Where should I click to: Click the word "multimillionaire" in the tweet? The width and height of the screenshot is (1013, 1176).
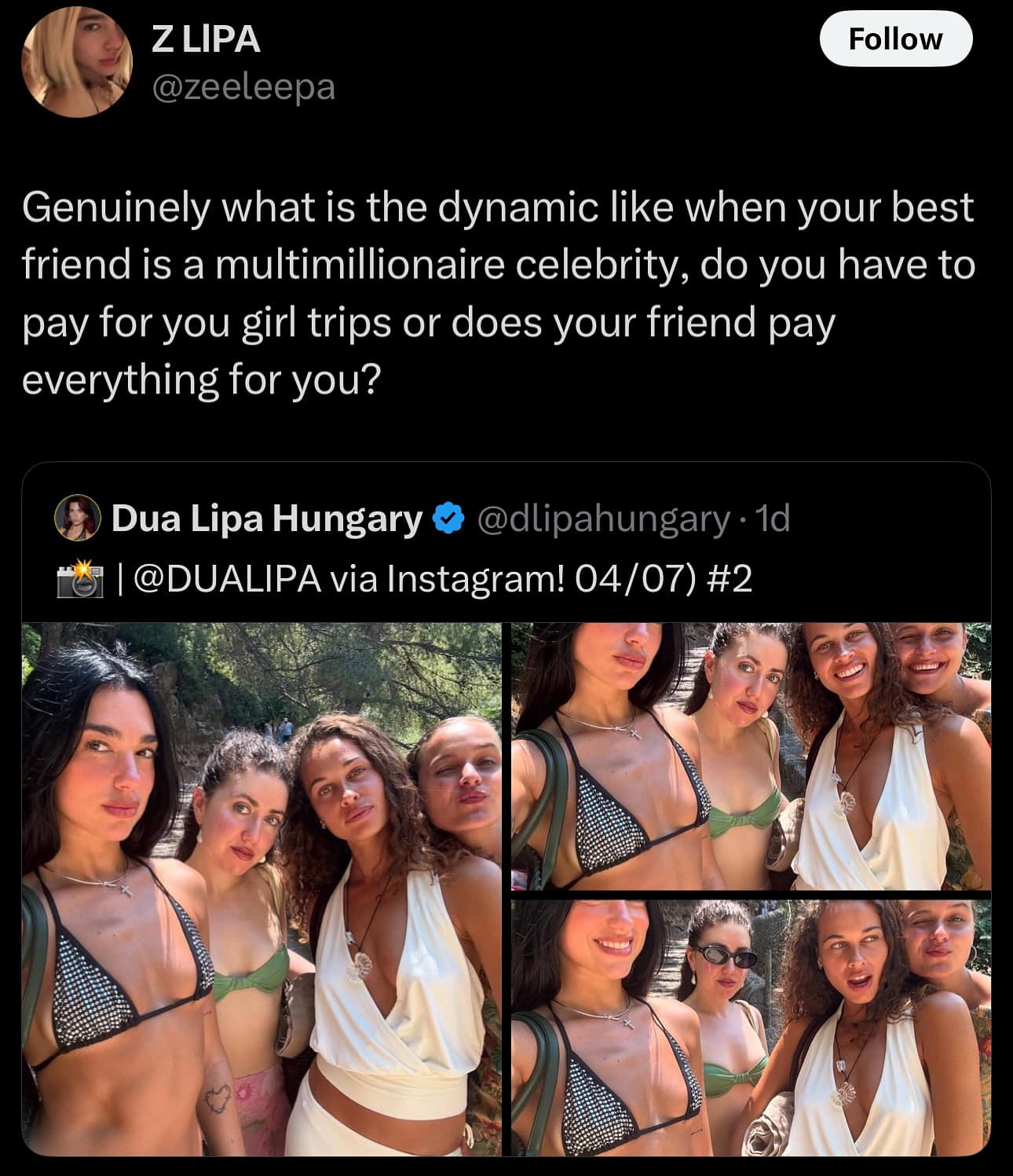click(x=359, y=265)
